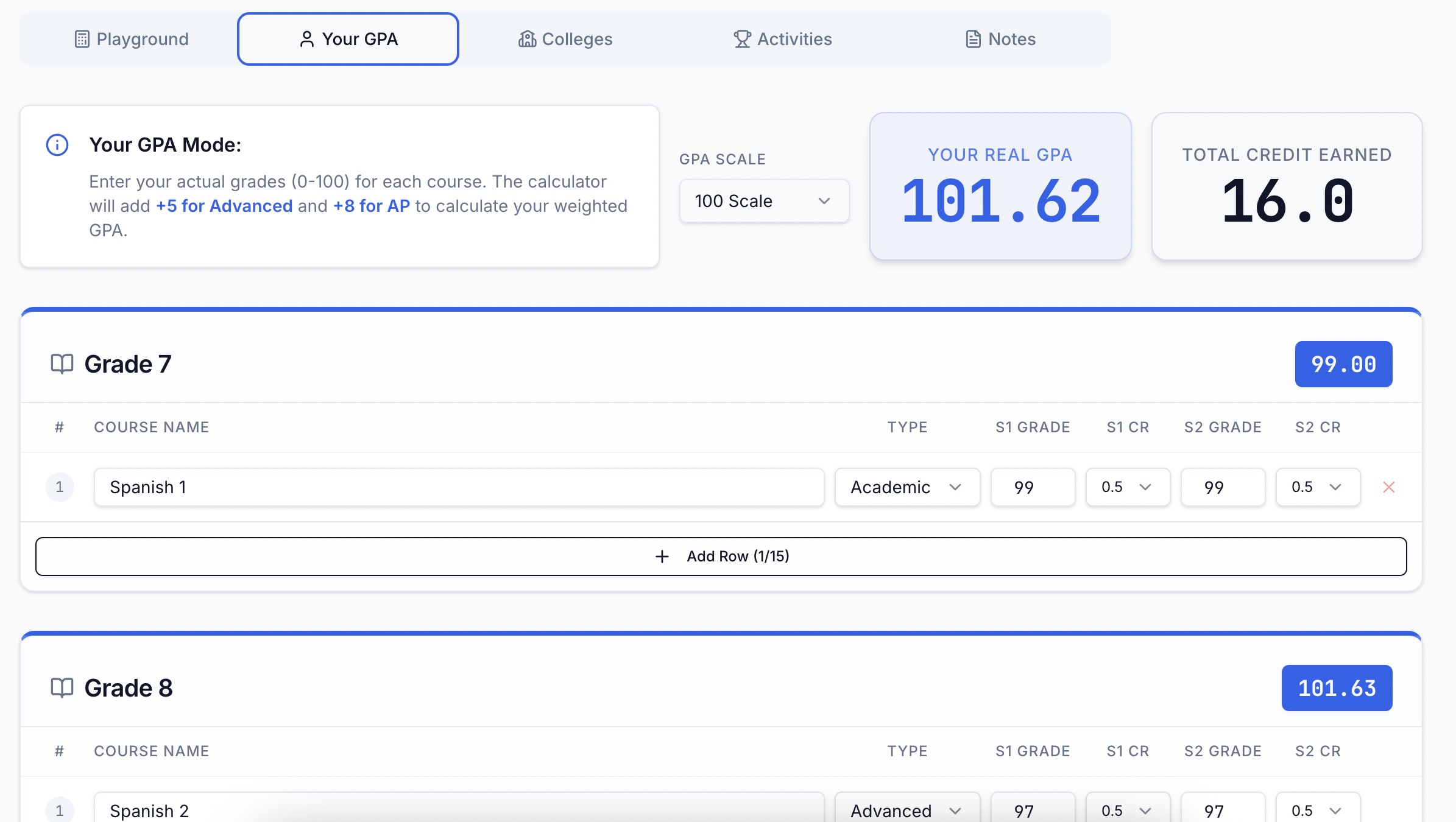
Task: Delete the Spanish 1 row with red X
Action: [1388, 487]
